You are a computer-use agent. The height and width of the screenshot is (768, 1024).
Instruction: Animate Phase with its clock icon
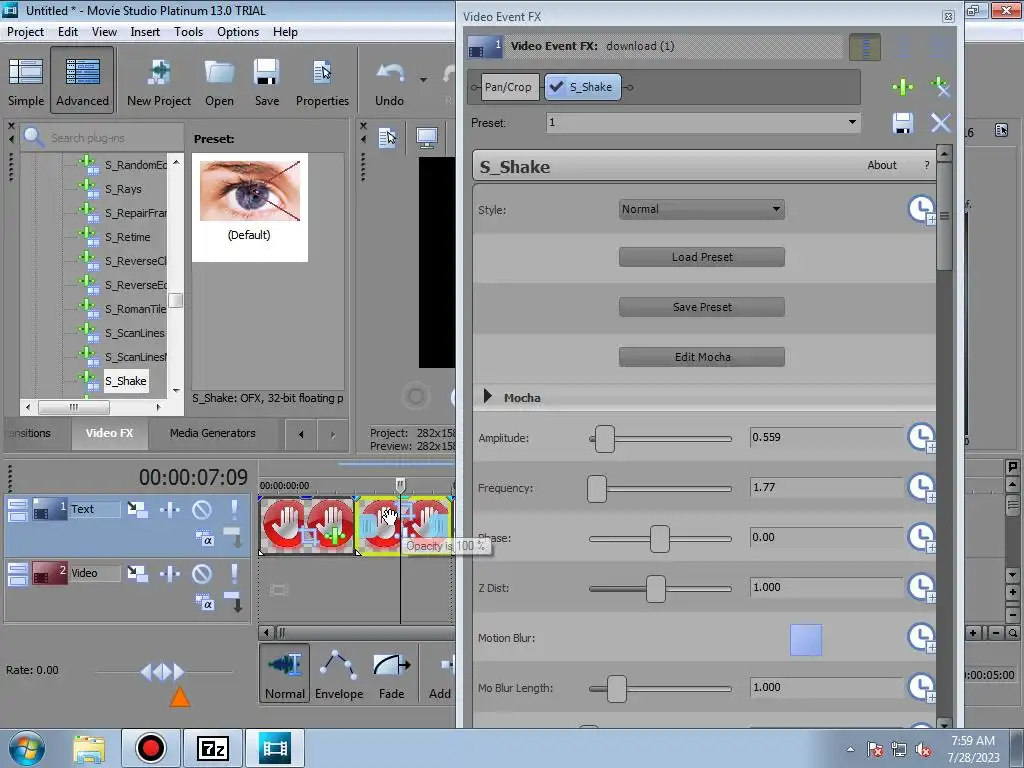pyautogui.click(x=922, y=537)
